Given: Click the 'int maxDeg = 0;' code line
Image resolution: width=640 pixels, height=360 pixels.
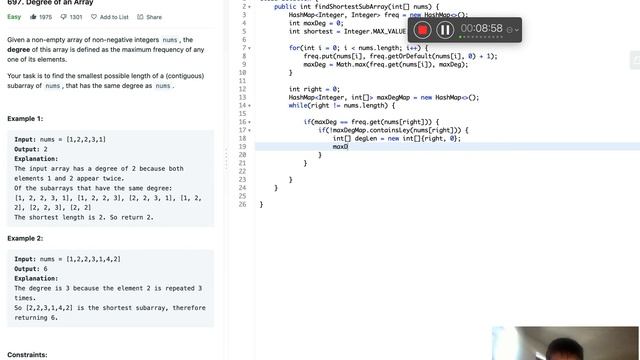Looking at the screenshot, I should click(316, 23).
